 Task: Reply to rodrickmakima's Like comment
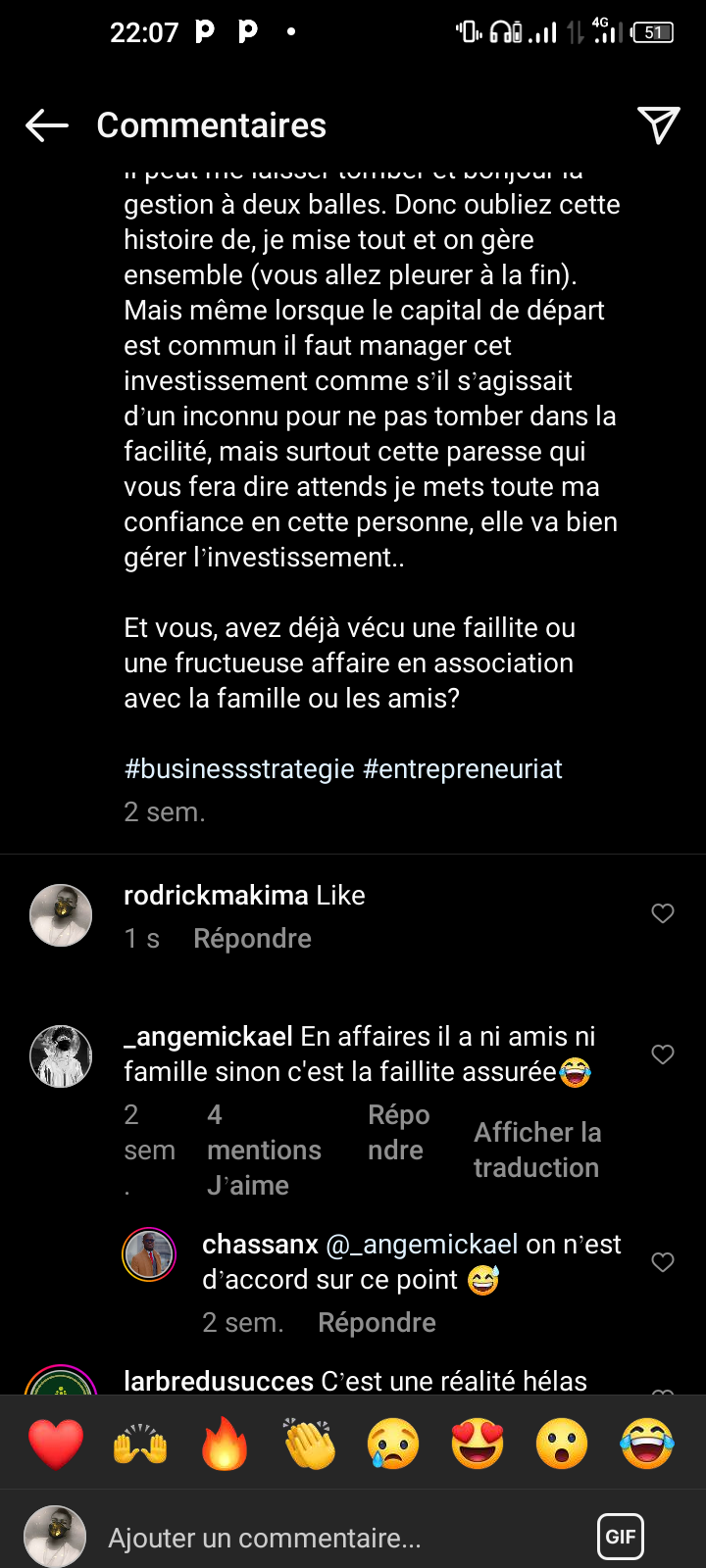tap(252, 939)
